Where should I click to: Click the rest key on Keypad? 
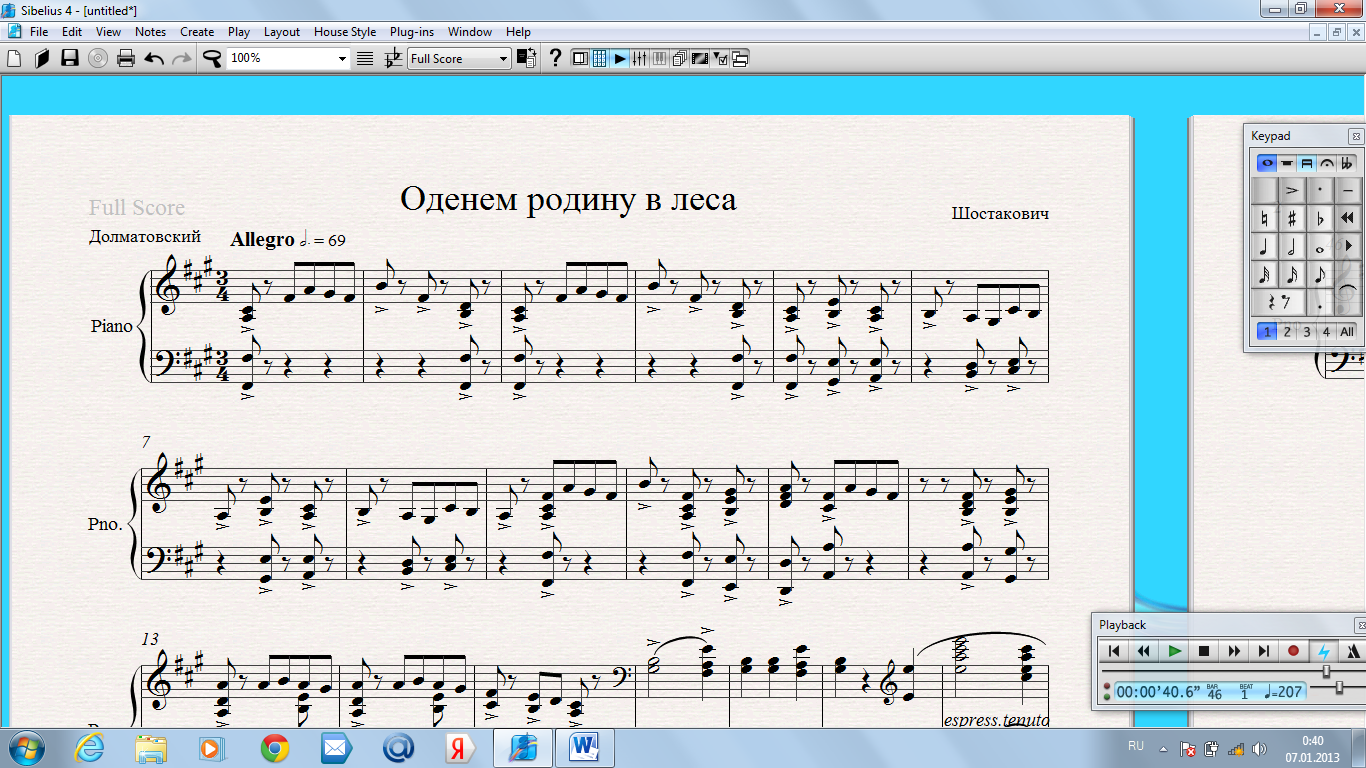pos(1278,302)
